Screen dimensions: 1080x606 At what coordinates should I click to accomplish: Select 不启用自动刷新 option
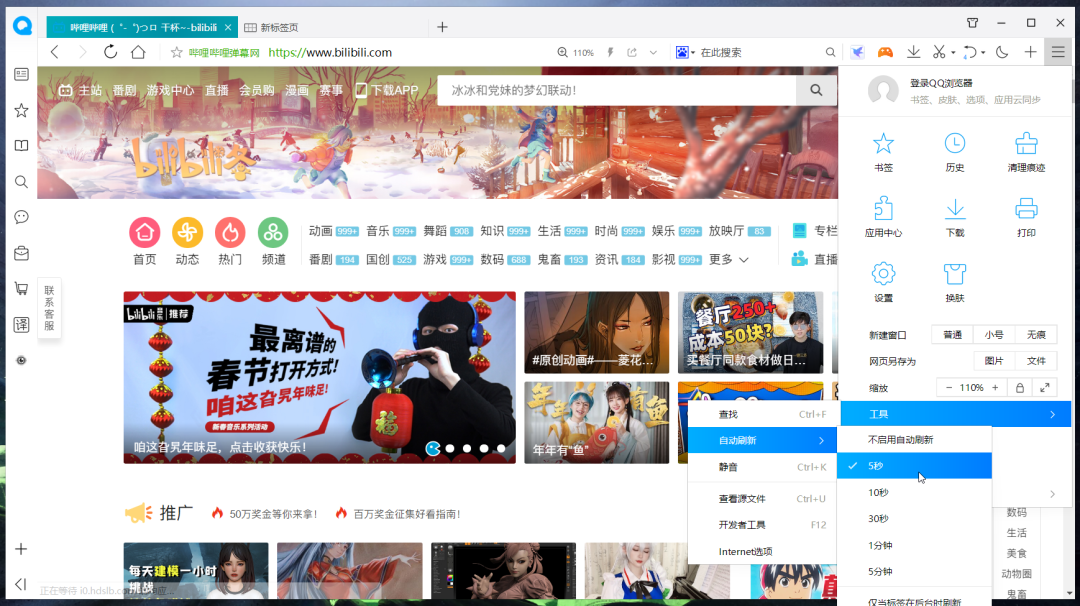[x=915, y=439]
